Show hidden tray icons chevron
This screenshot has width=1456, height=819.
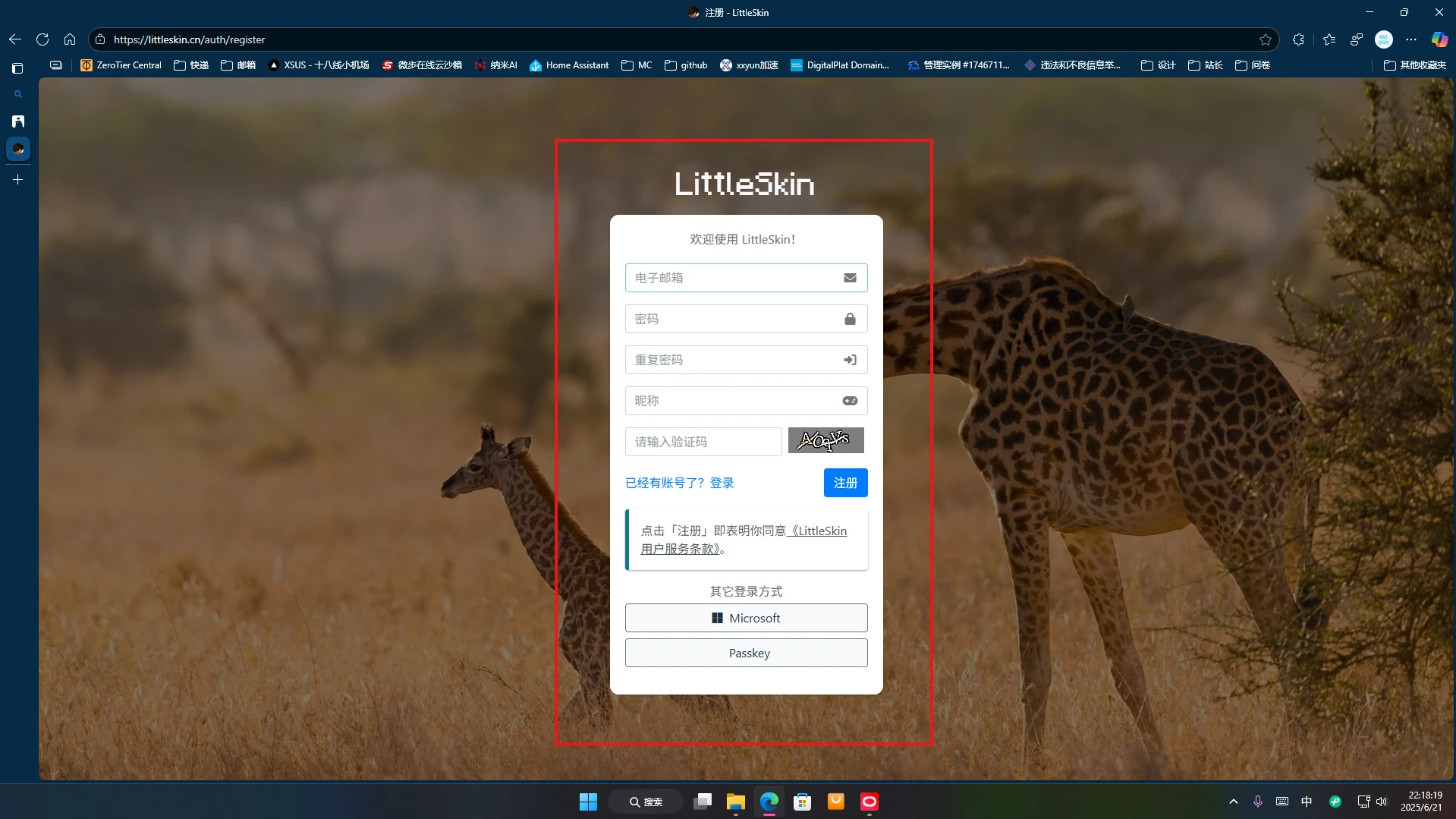[1234, 802]
